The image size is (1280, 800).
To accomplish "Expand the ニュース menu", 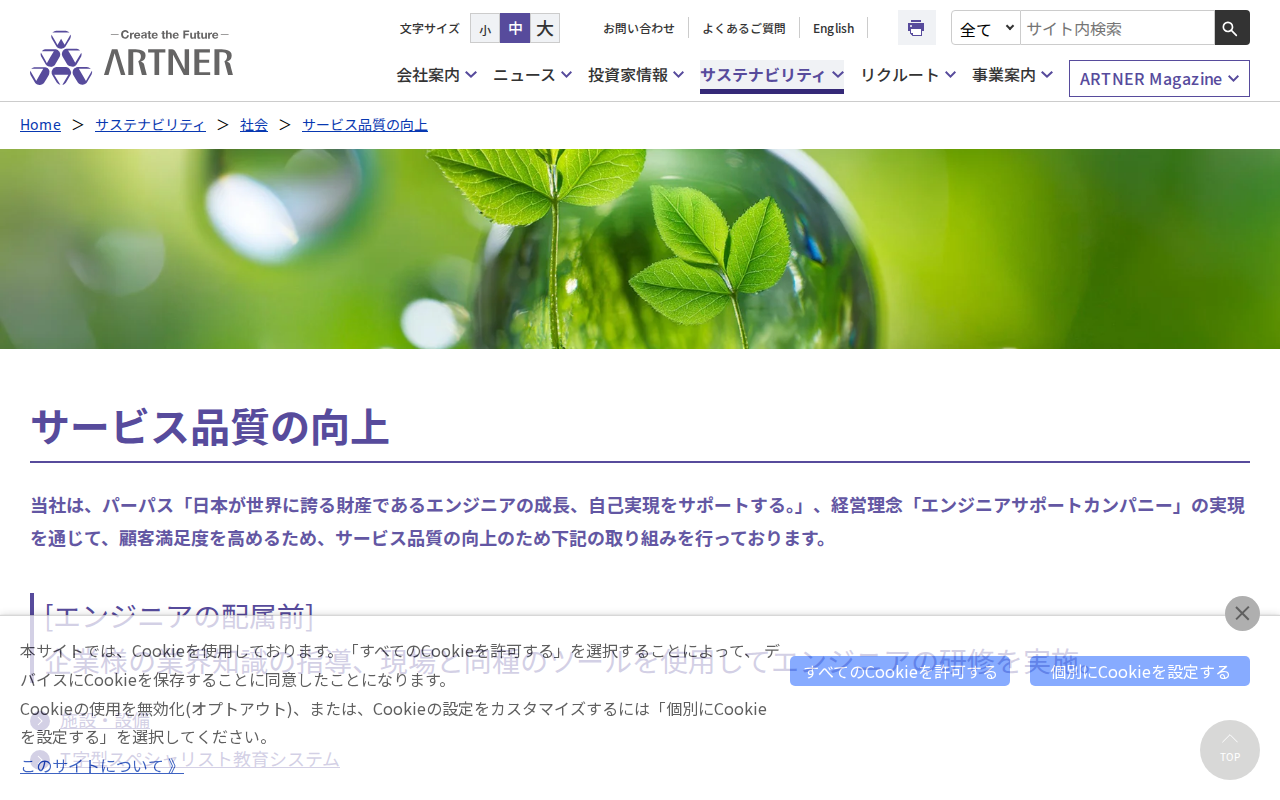I will 532,75.
